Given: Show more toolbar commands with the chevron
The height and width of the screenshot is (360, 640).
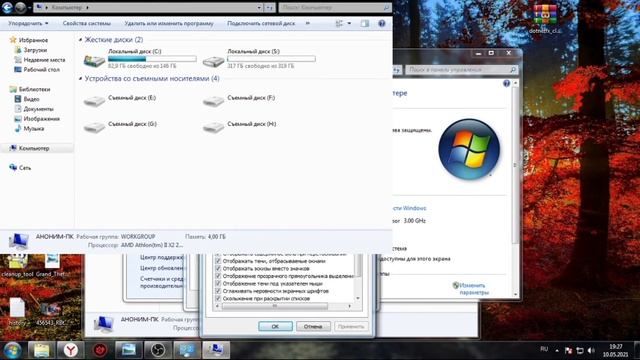Looking at the screenshot, I should [307, 24].
